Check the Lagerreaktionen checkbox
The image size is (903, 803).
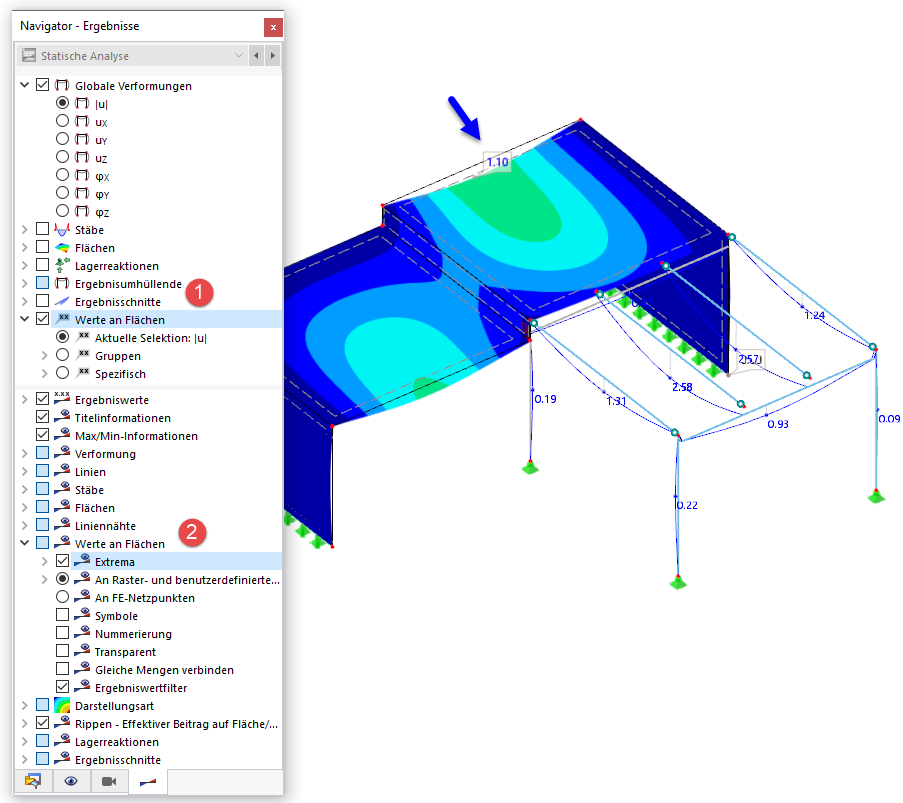click(x=43, y=264)
